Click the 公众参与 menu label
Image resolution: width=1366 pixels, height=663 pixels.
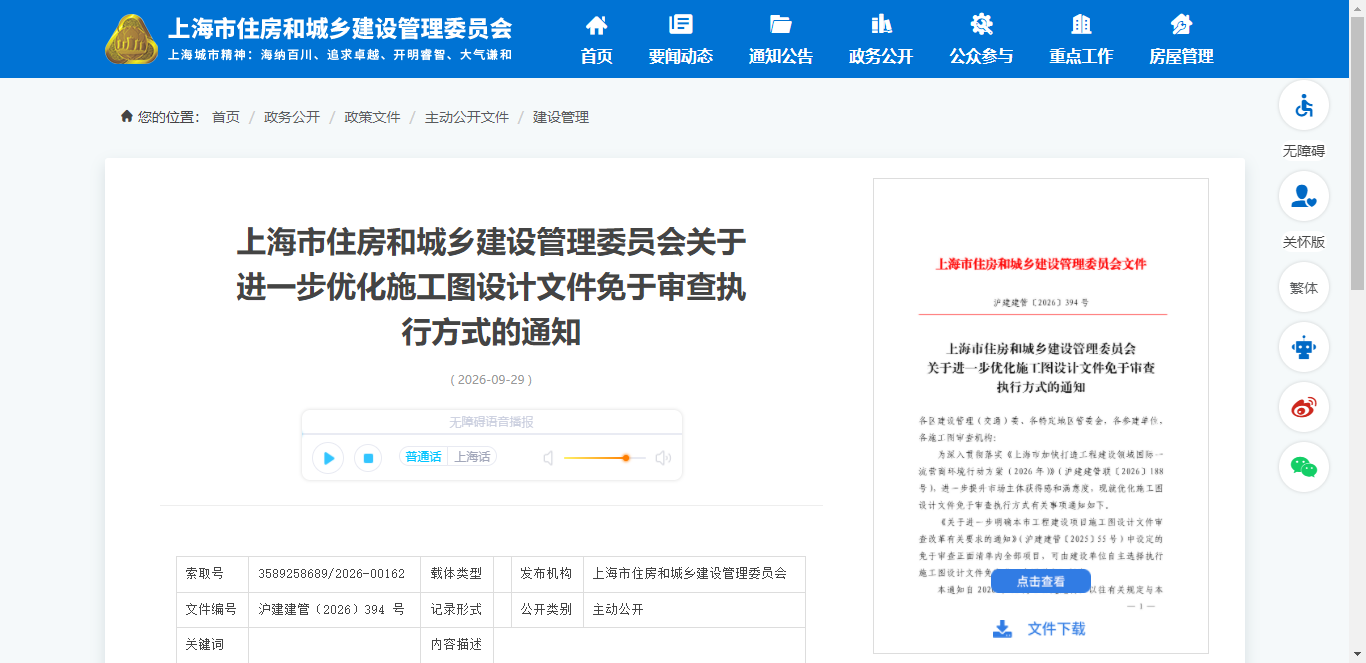[x=981, y=56]
